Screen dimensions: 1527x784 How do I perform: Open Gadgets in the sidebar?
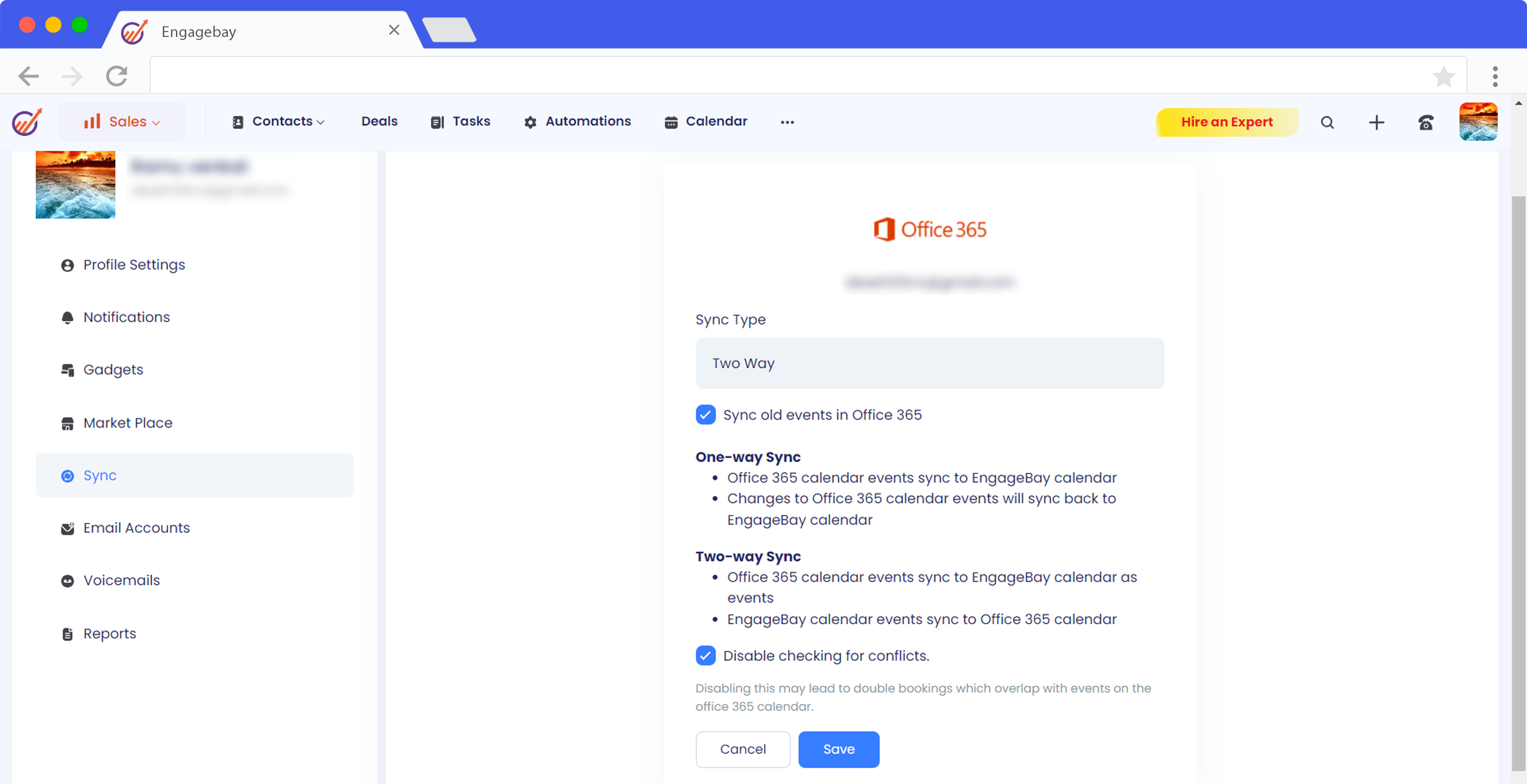click(194, 370)
